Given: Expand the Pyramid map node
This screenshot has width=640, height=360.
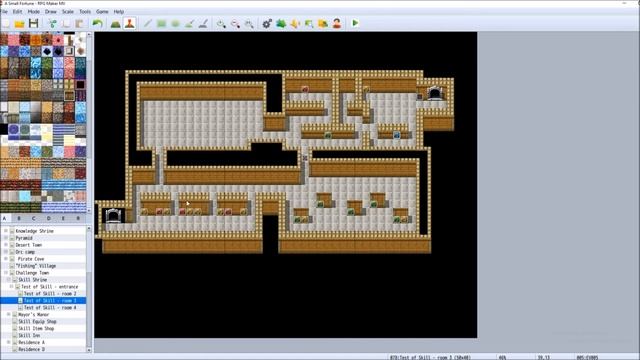Looking at the screenshot, I should pyautogui.click(x=6, y=238).
